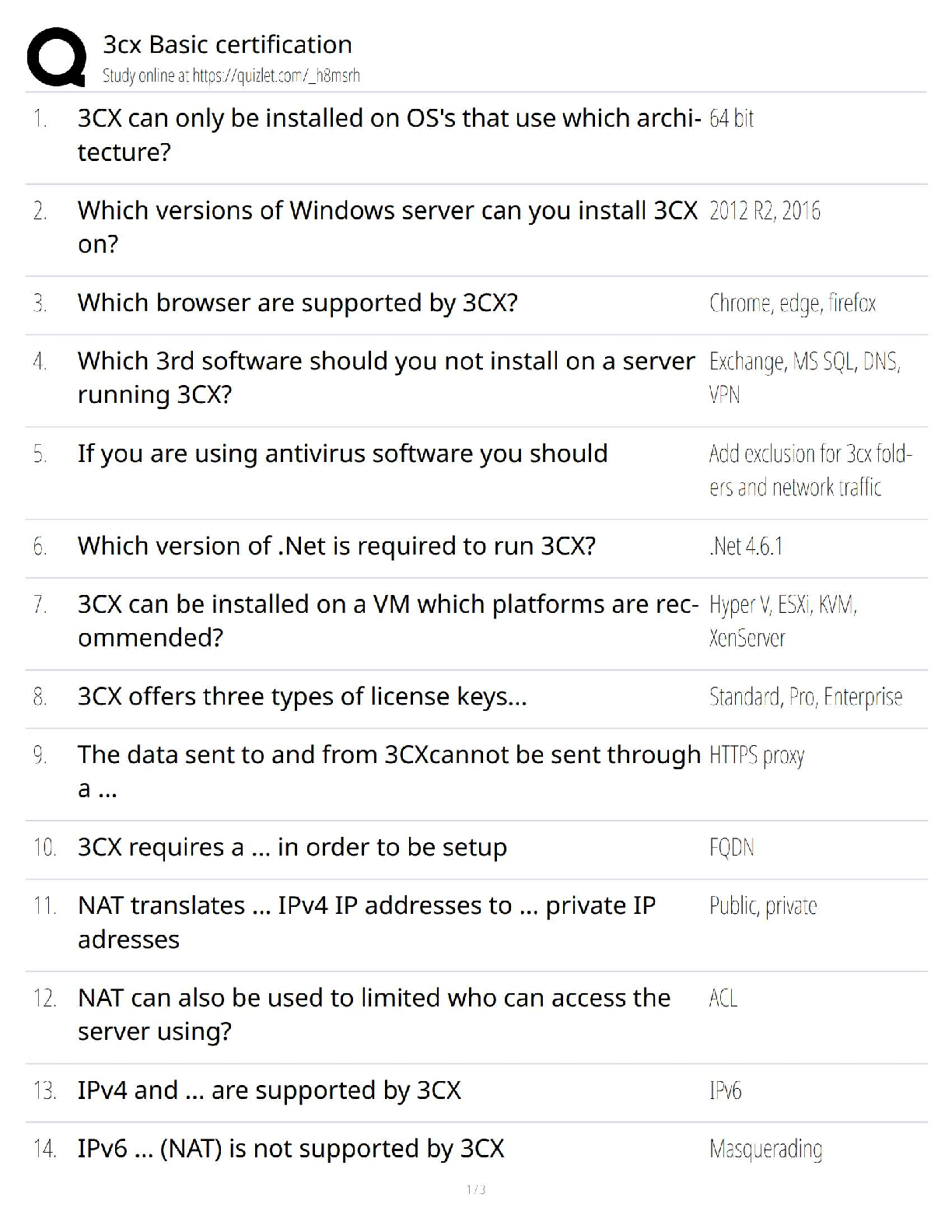The image size is (952, 1232).
Task: Click the 'HTTPS proxy' answer
Action: click(x=756, y=755)
